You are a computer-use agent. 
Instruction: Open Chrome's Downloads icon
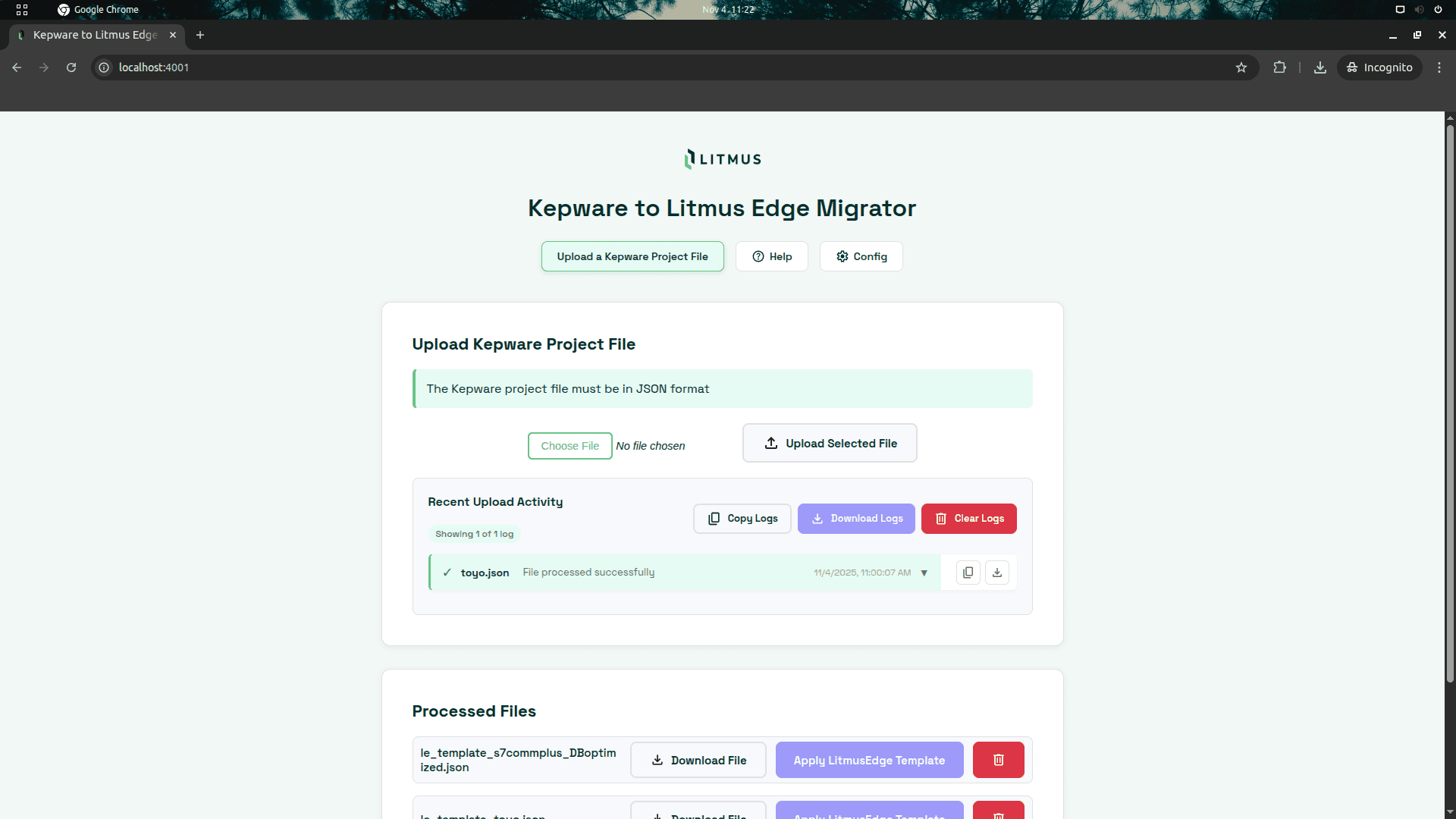(x=1319, y=67)
